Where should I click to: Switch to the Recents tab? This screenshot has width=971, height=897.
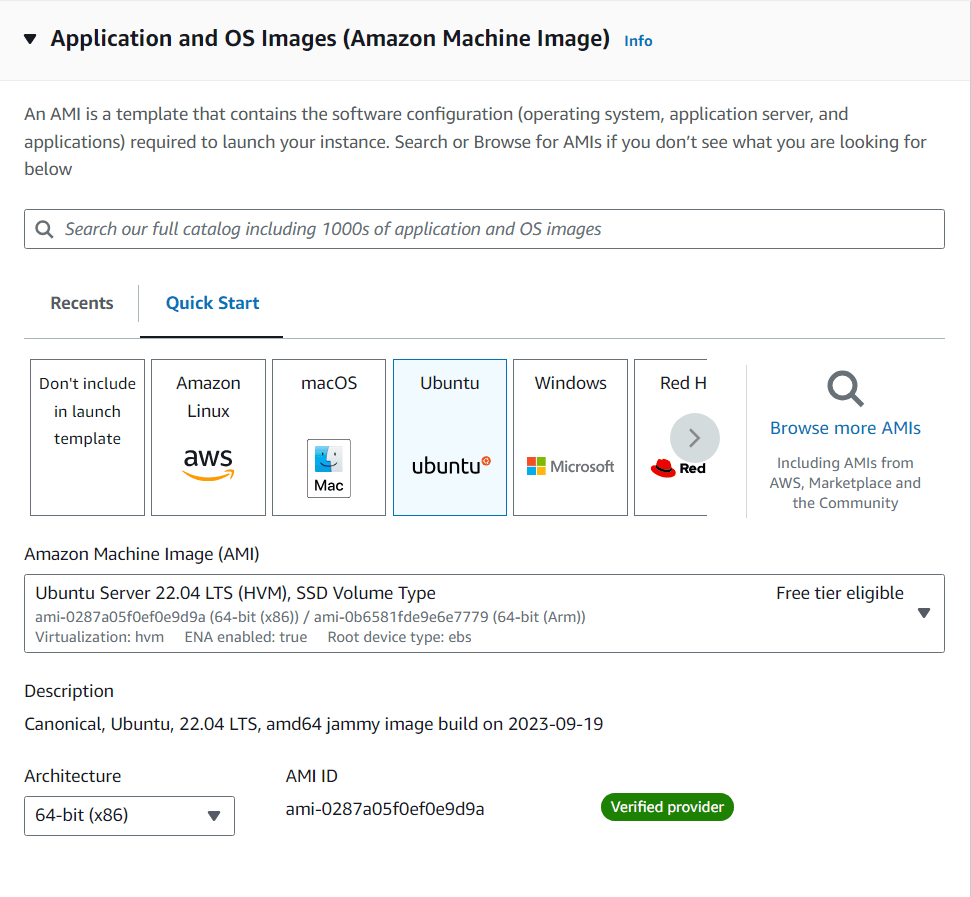point(82,303)
